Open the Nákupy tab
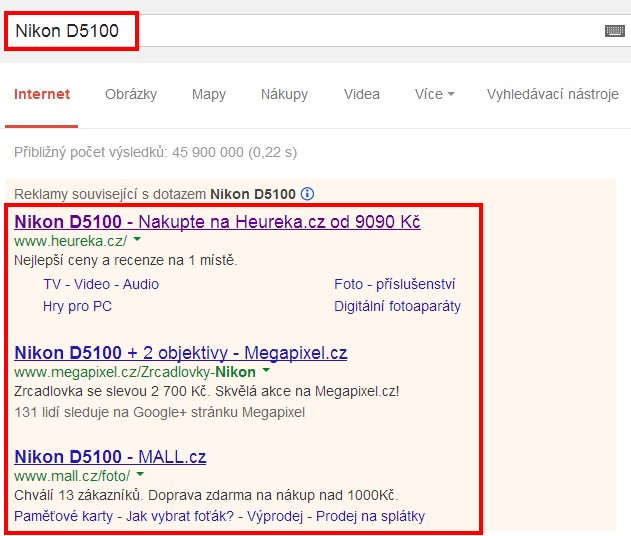This screenshot has width=631, height=536. tap(284, 94)
